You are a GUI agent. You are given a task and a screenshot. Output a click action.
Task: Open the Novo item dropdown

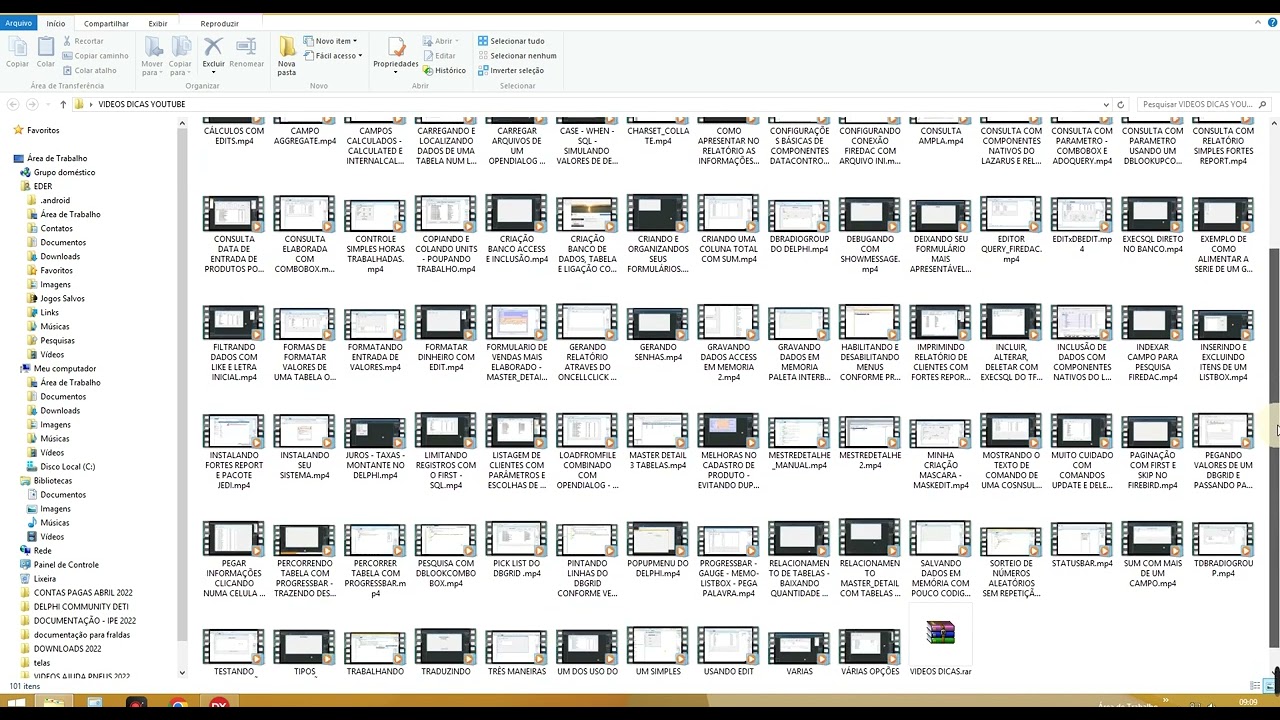pos(331,41)
